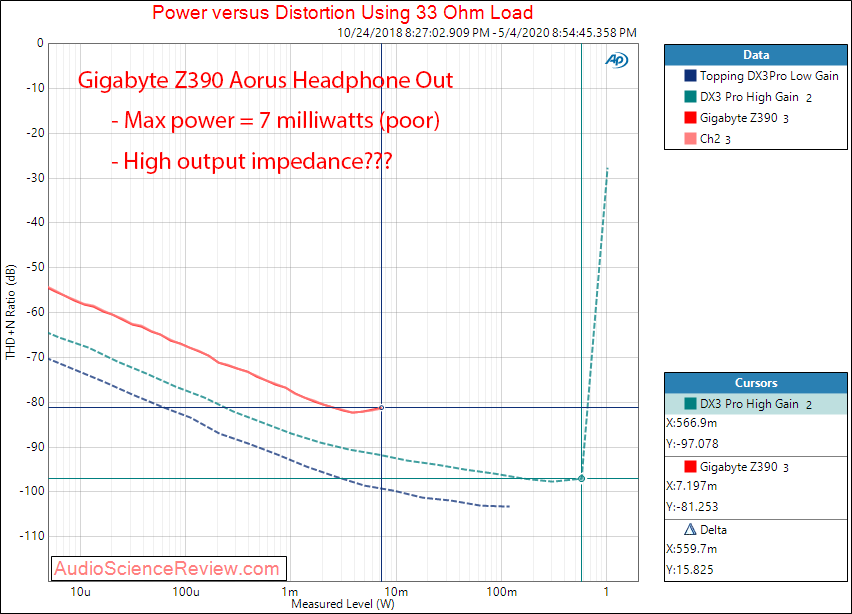Click the graph title Power versus Distortion
This screenshot has width=852, height=614.
[342, 12]
